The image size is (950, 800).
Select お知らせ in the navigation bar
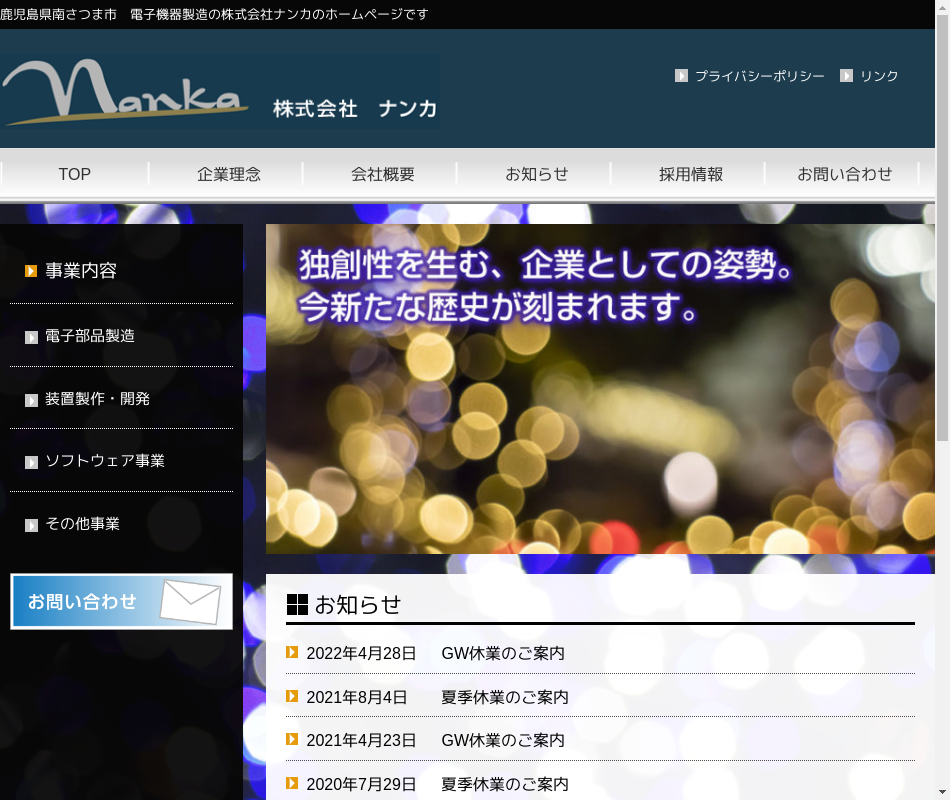[537, 174]
